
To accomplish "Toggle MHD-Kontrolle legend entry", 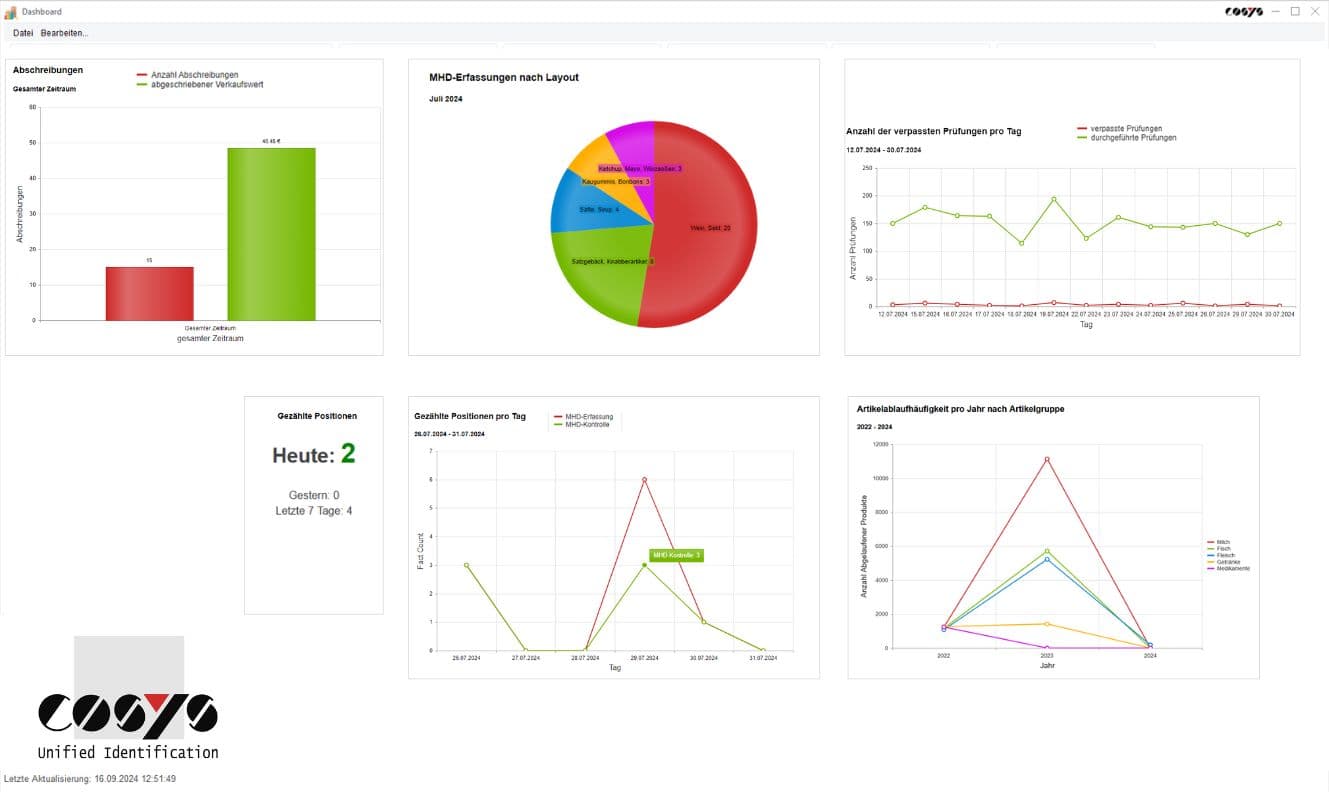I will (582, 425).
